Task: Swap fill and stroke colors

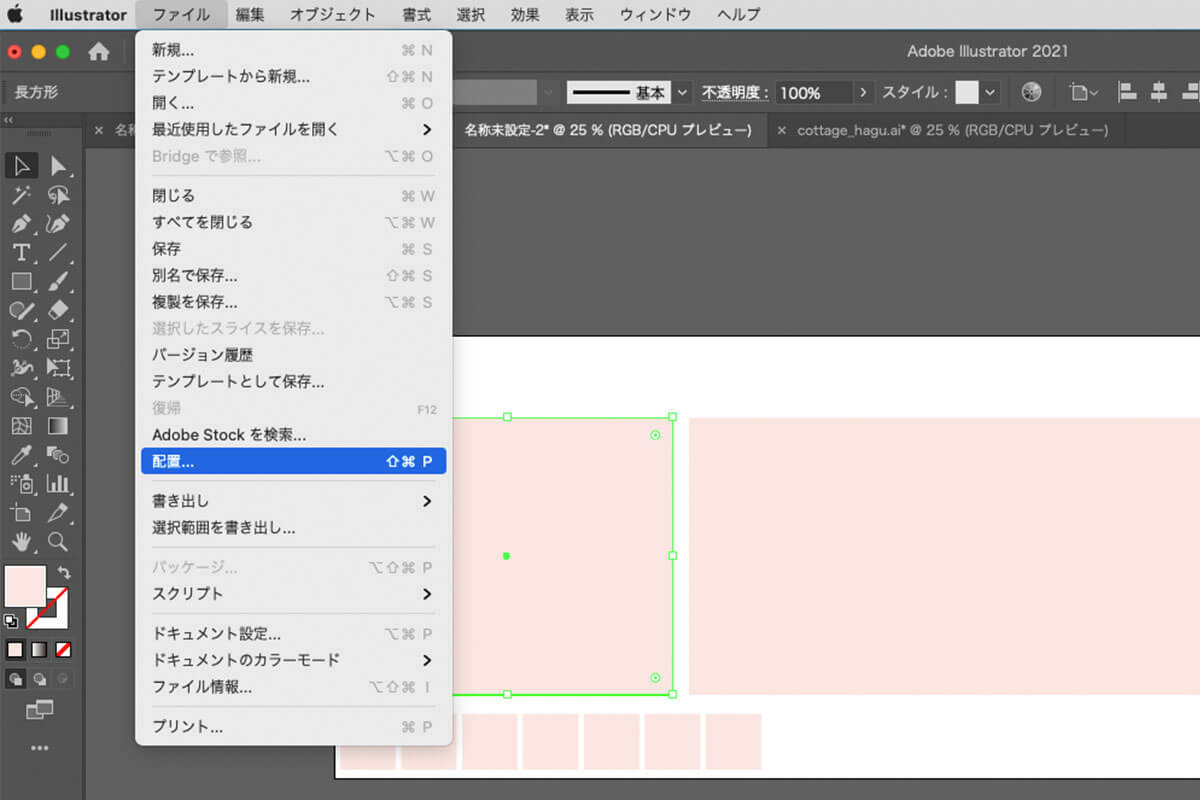Action: click(65, 573)
